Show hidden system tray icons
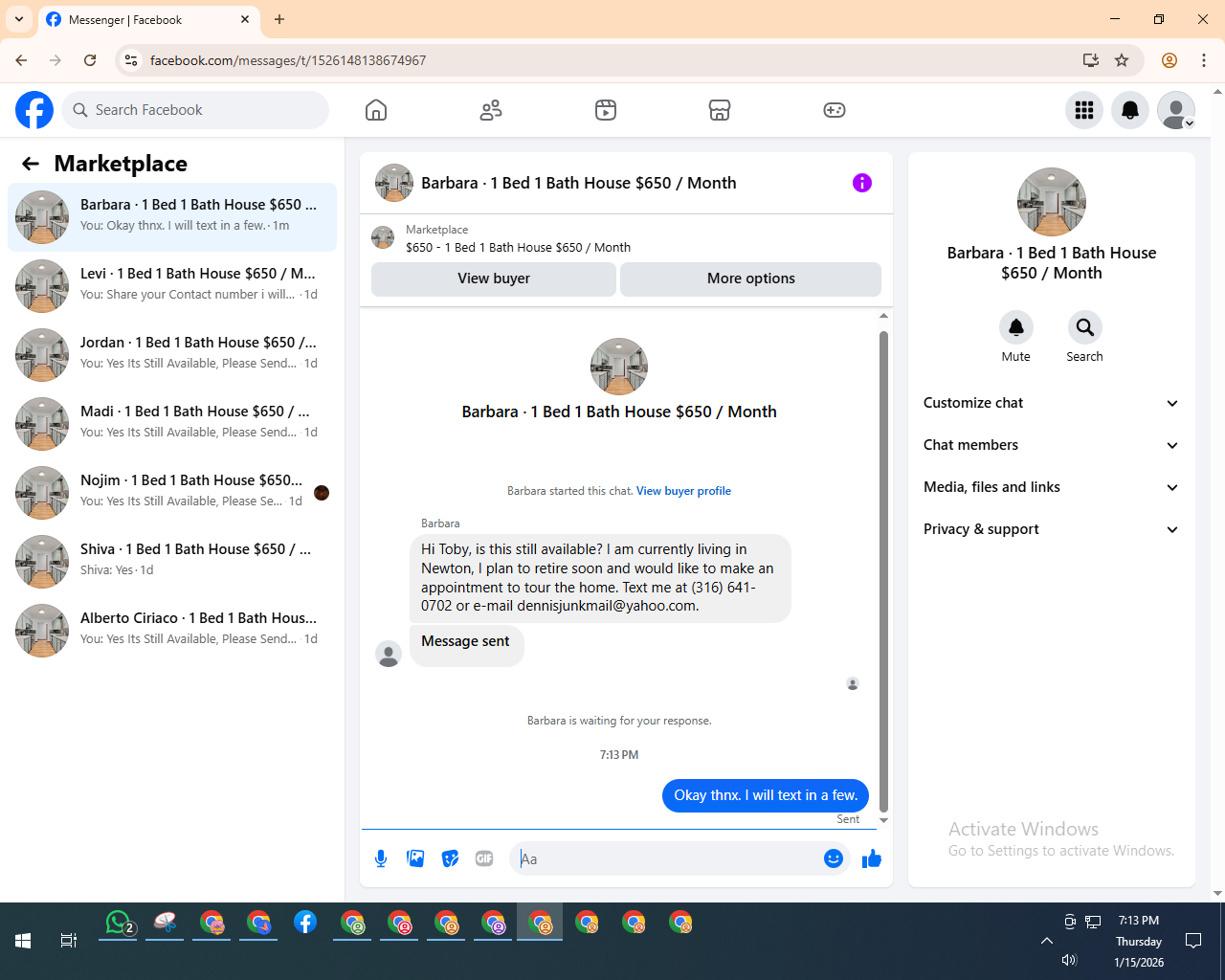 [x=1047, y=941]
